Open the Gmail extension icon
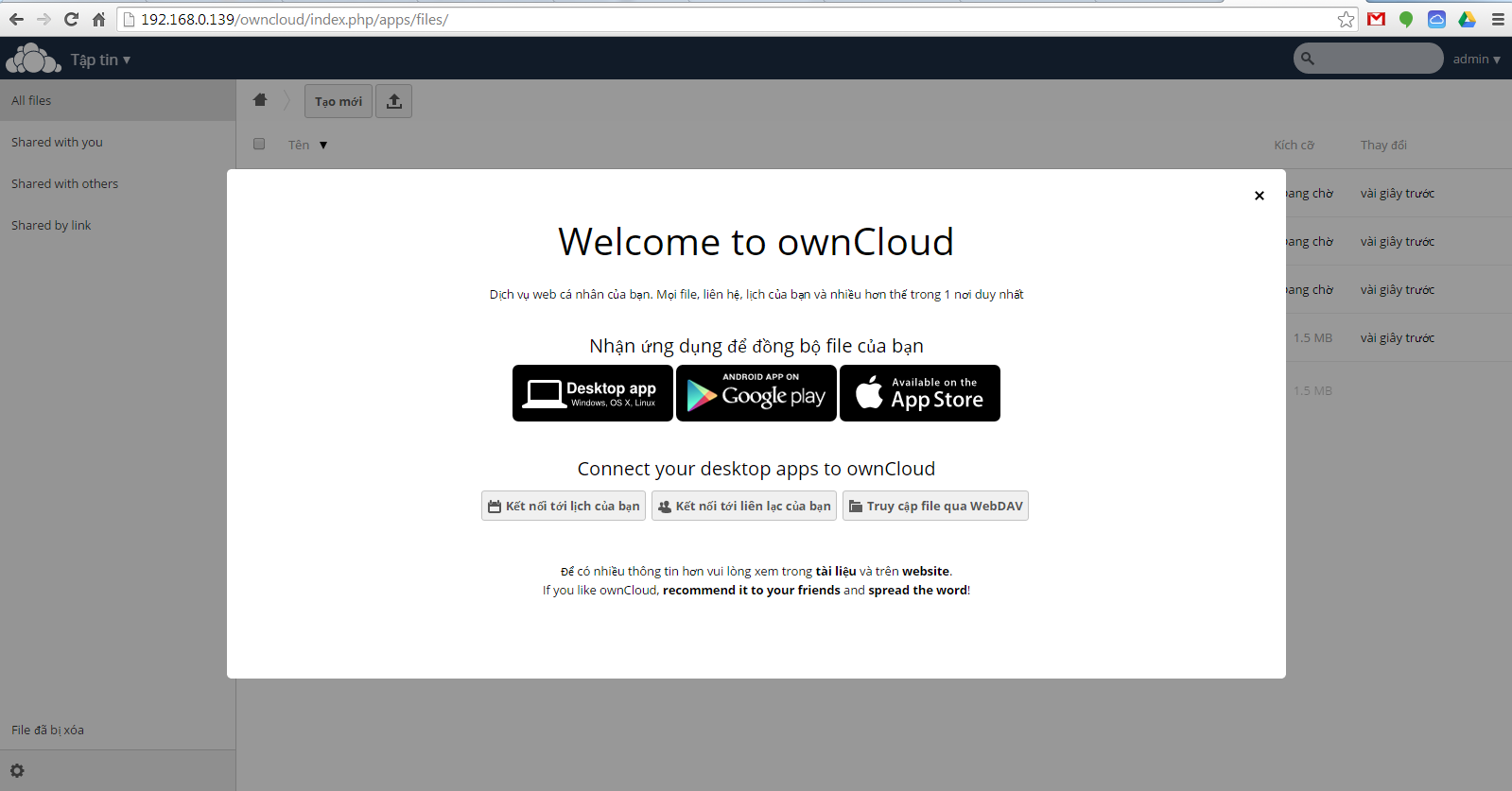The height and width of the screenshot is (791, 1512). click(1376, 19)
